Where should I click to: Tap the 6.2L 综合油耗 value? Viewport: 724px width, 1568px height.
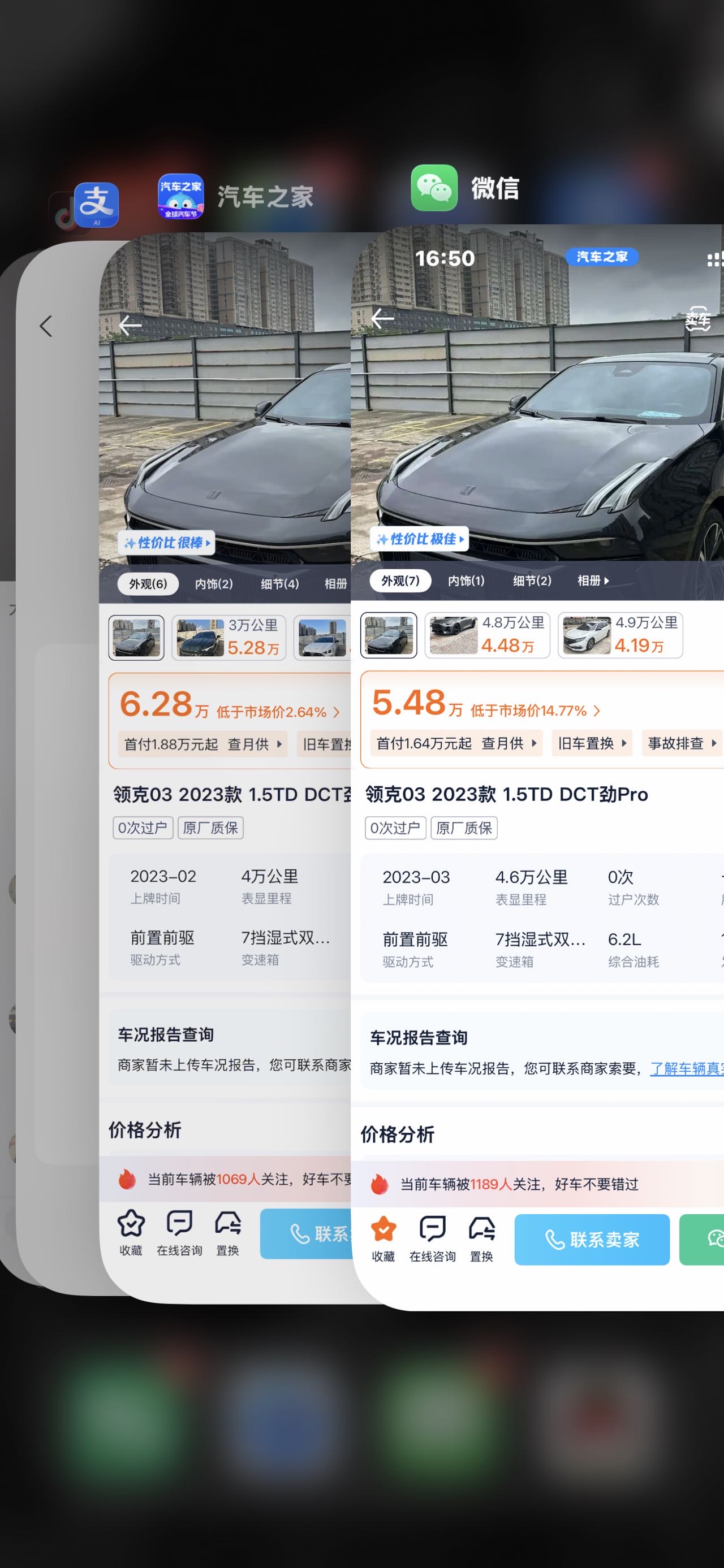tap(624, 939)
